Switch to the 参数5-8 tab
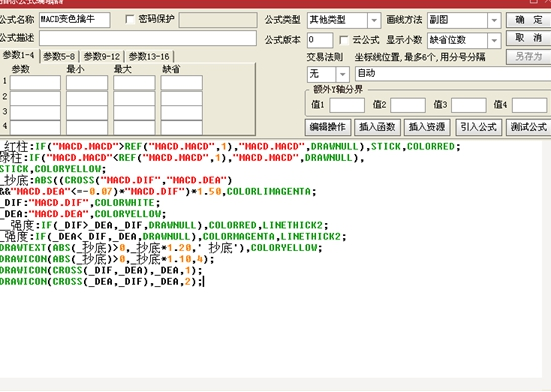This screenshot has width=551, height=392. 59,57
